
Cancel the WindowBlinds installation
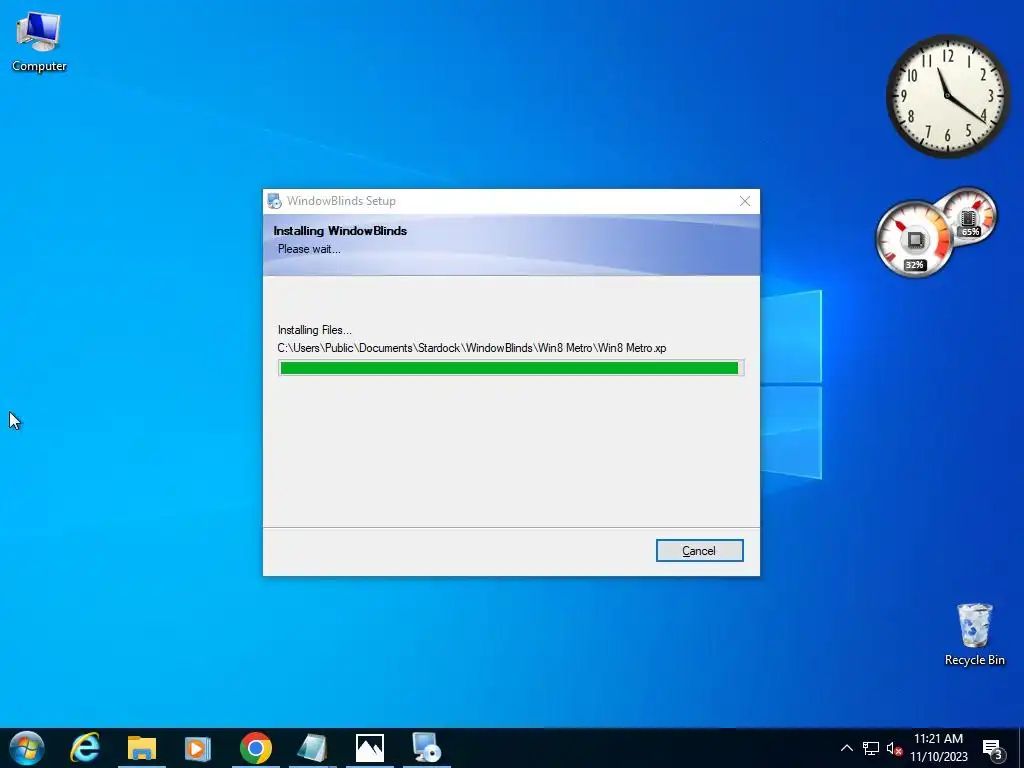[699, 551]
